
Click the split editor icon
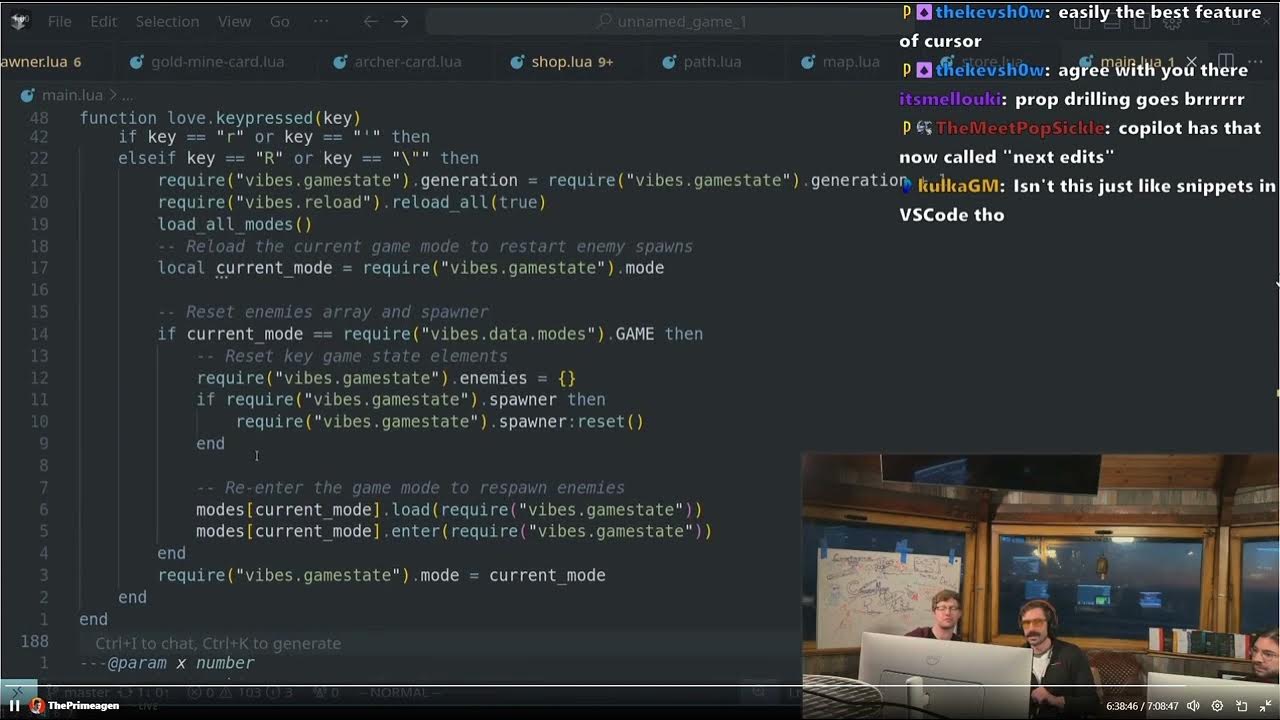tap(1227, 62)
